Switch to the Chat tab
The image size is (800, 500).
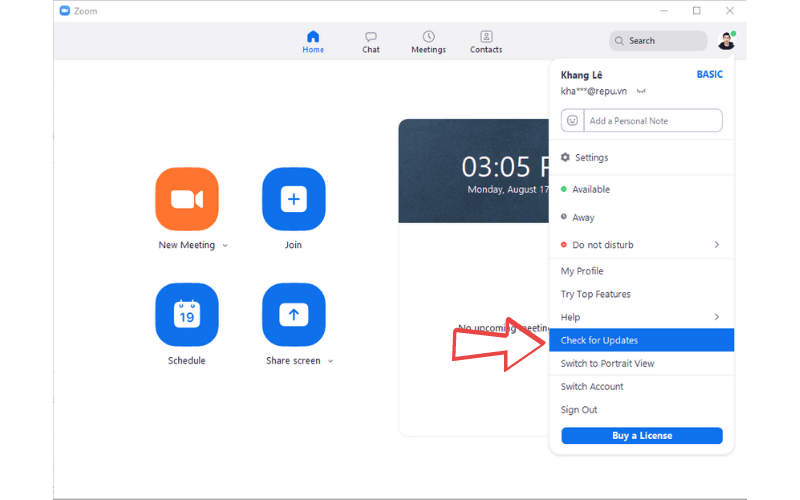pyautogui.click(x=371, y=42)
